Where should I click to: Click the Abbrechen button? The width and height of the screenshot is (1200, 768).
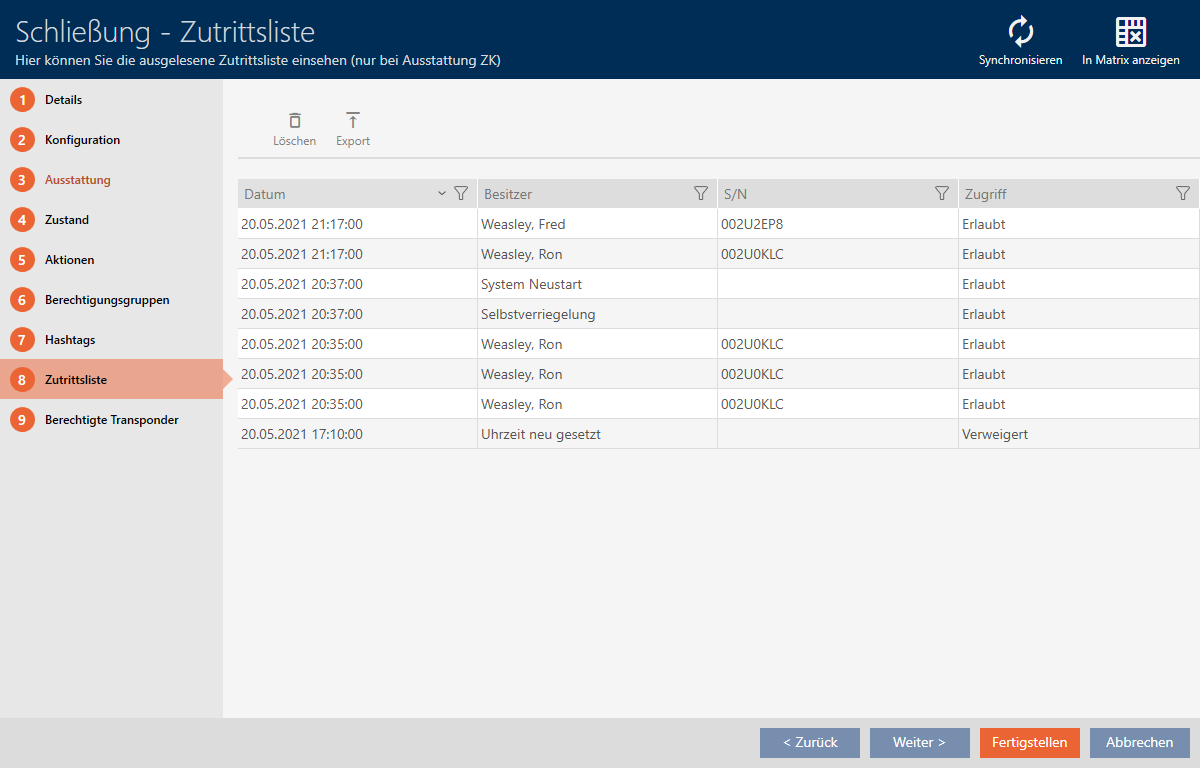pos(1139,743)
